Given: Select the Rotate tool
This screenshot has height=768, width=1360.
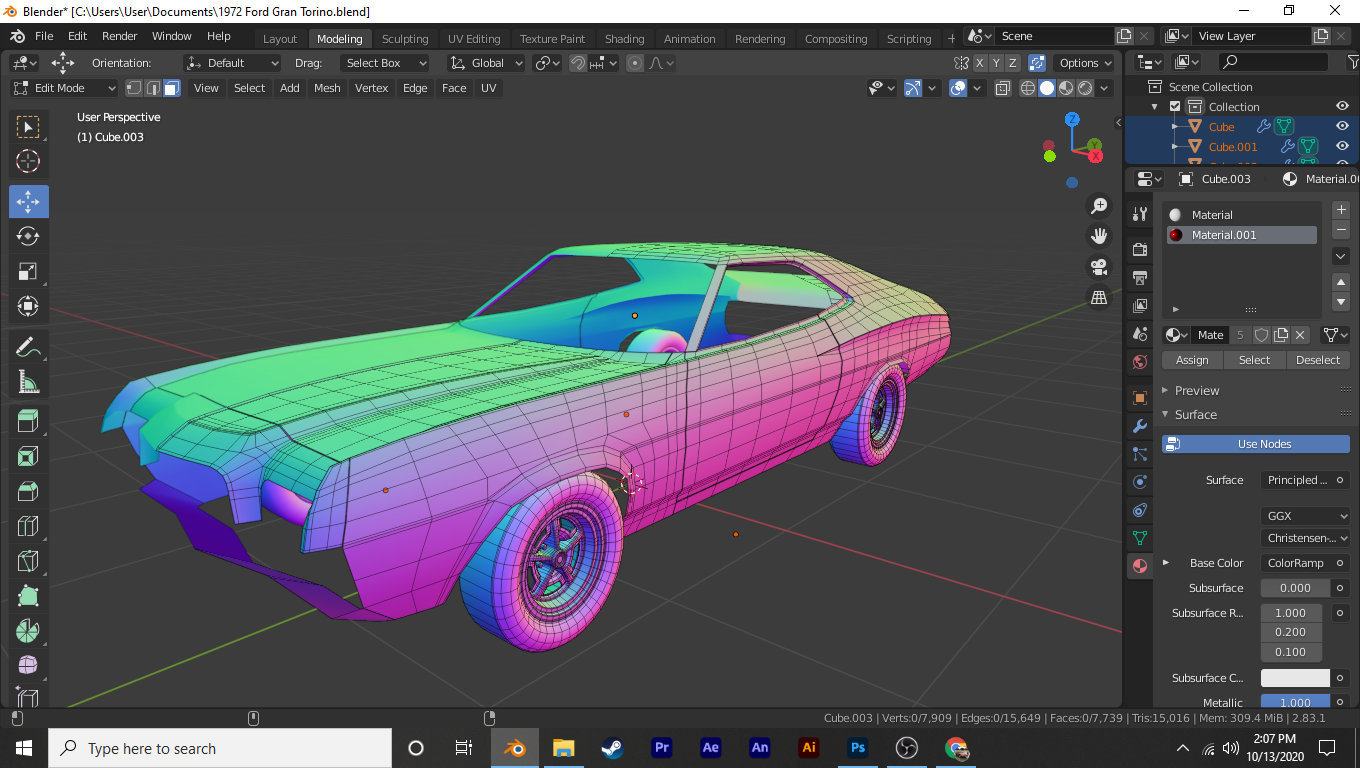Looking at the screenshot, I should tap(28, 236).
